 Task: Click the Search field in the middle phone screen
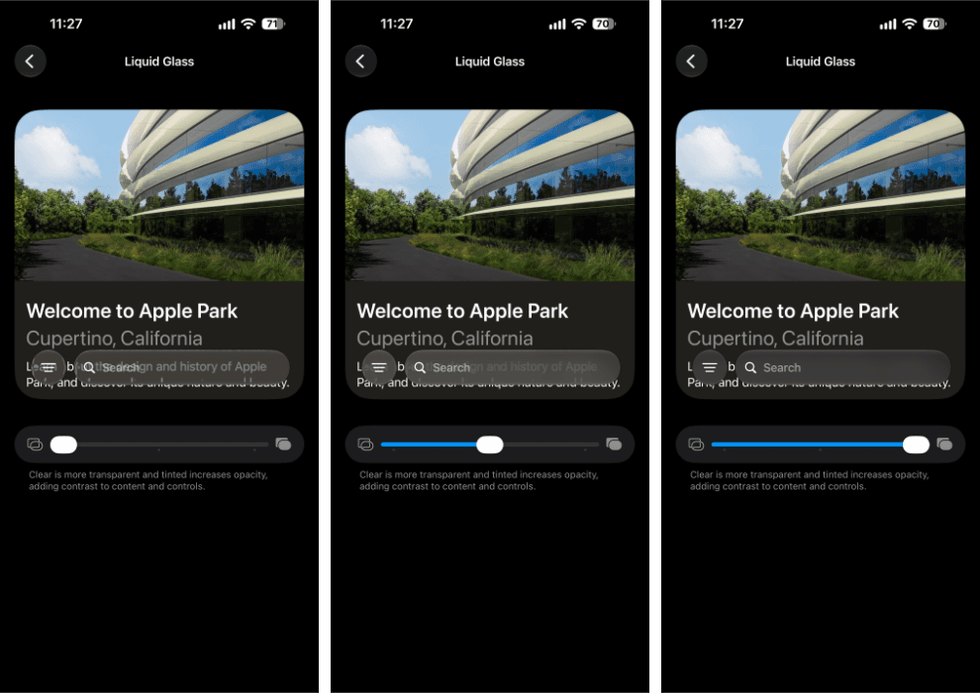(x=512, y=367)
